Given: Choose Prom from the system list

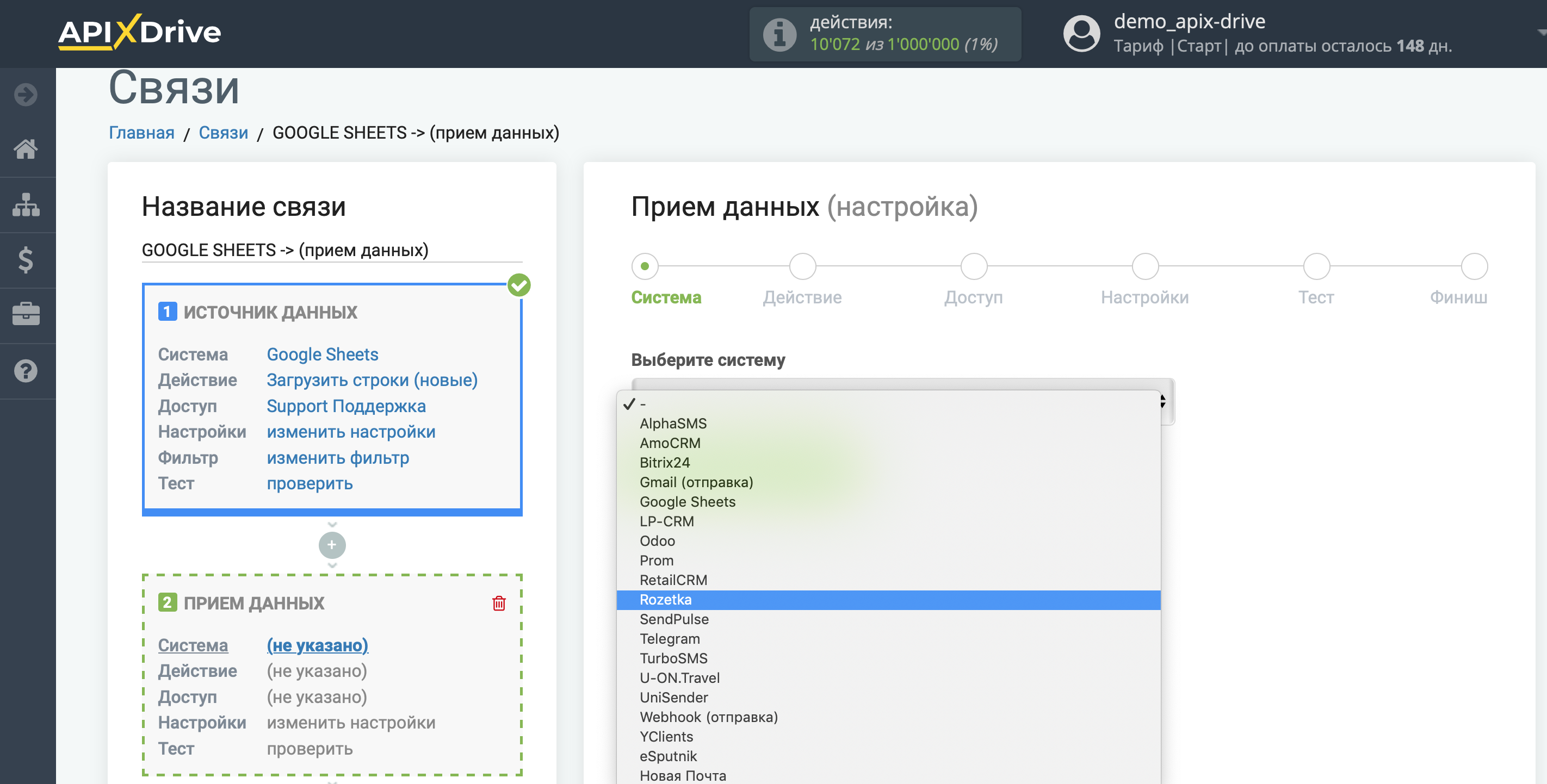Looking at the screenshot, I should (888, 561).
